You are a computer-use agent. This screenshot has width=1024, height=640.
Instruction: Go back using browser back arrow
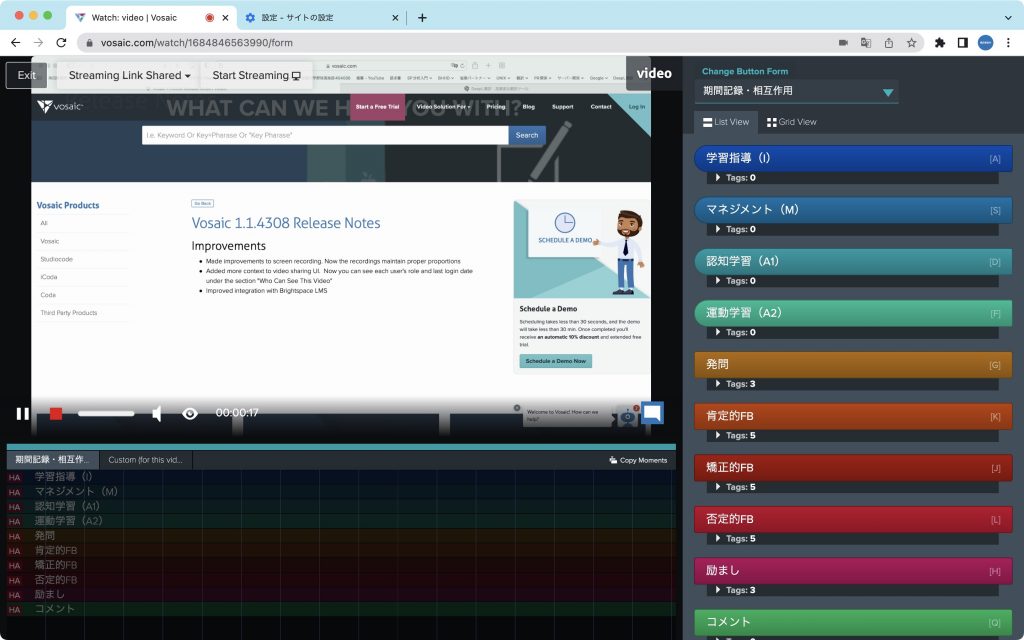[16, 42]
